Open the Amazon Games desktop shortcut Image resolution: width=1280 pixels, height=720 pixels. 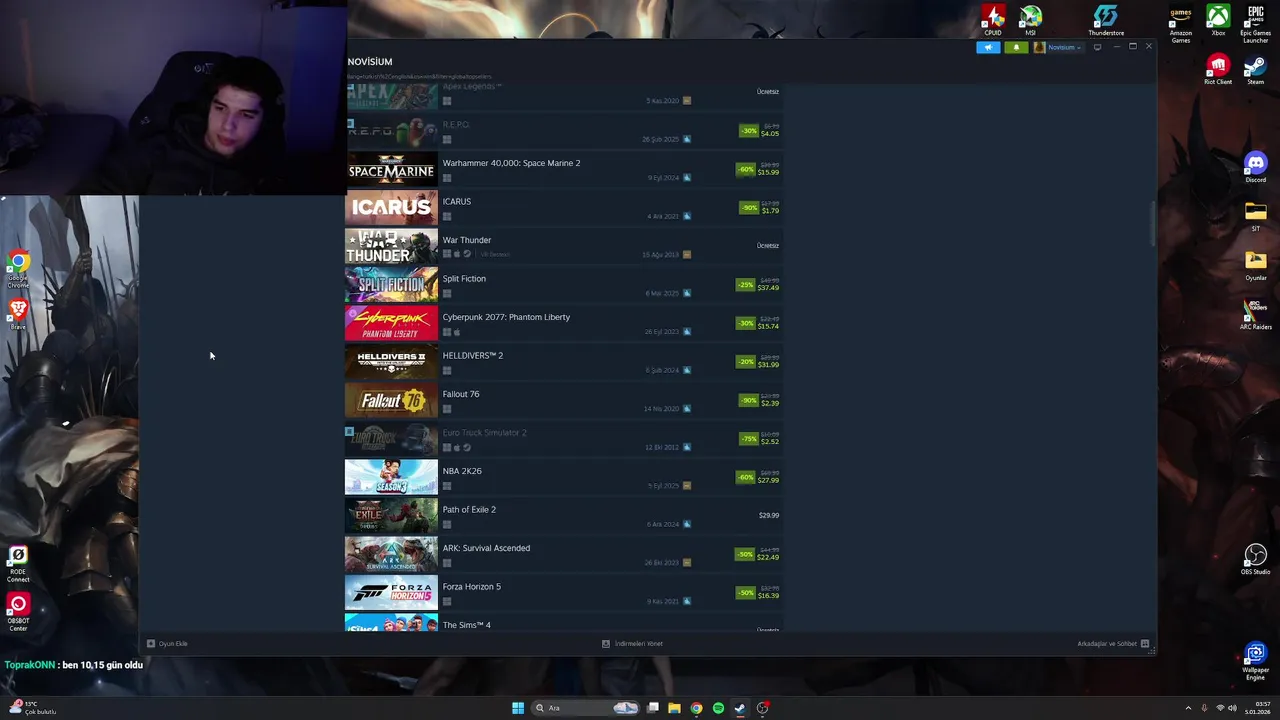pyautogui.click(x=1181, y=24)
